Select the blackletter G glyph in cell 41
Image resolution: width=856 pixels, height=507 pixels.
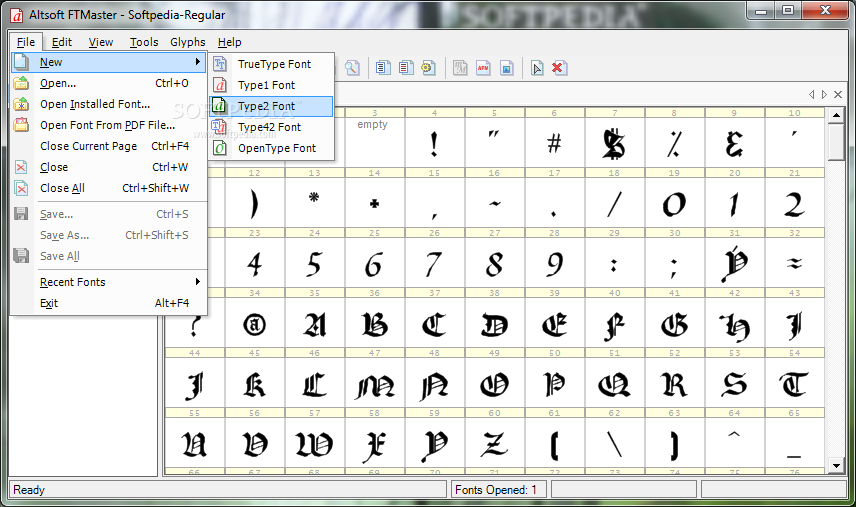click(x=675, y=323)
